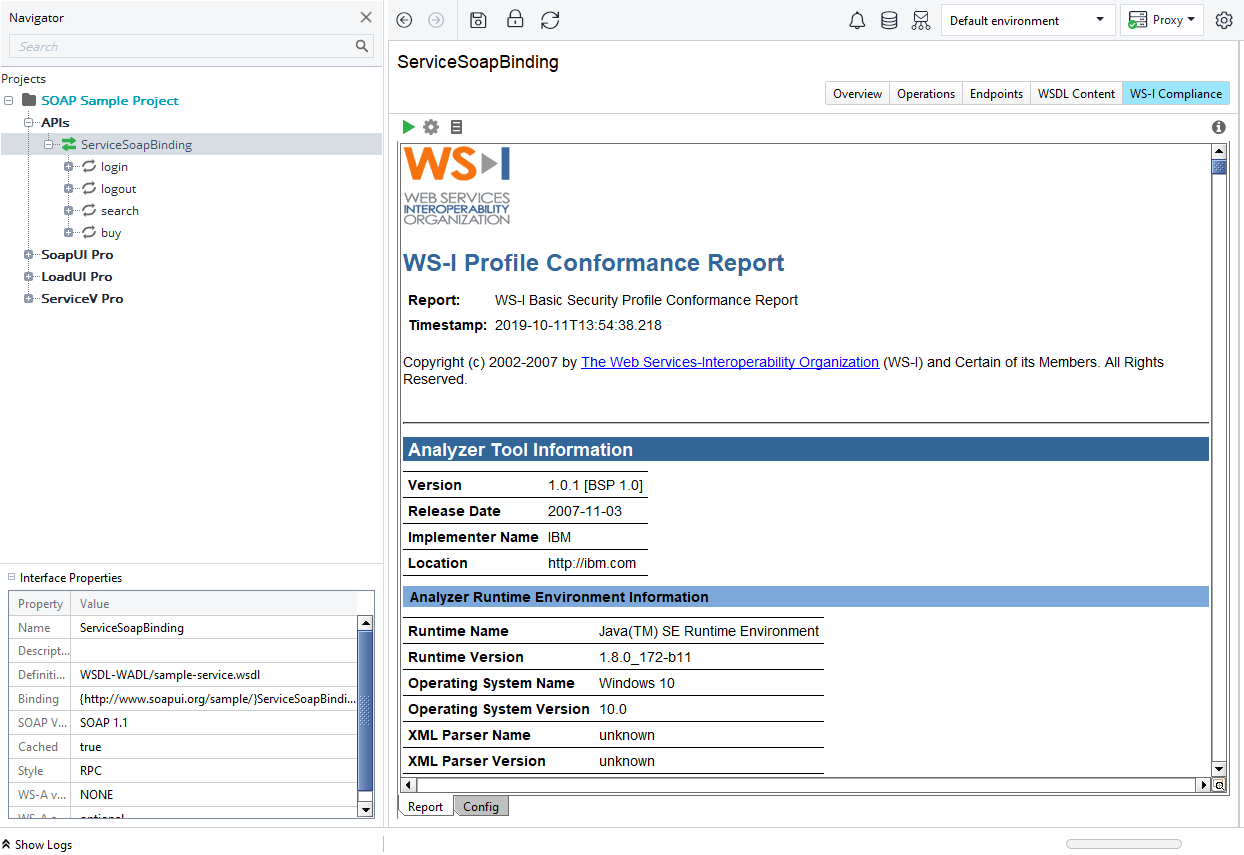
Task: Expand the logout operation node
Action: (x=69, y=188)
